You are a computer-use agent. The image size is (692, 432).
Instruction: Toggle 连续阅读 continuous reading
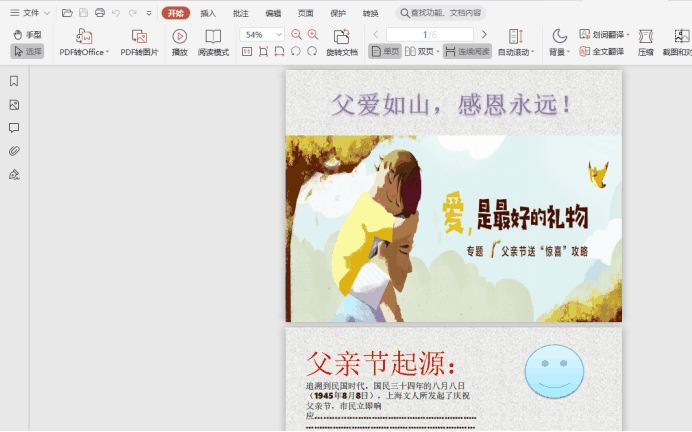pos(467,52)
